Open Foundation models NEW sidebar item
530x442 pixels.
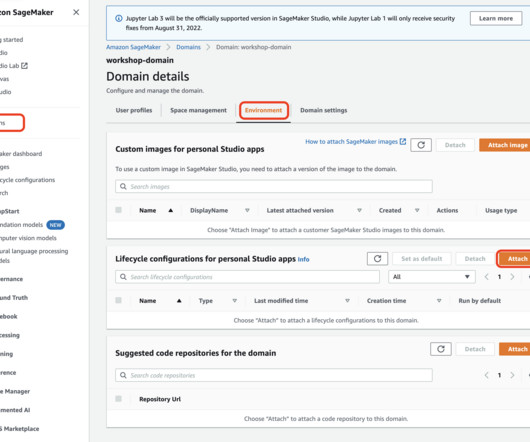point(32,225)
